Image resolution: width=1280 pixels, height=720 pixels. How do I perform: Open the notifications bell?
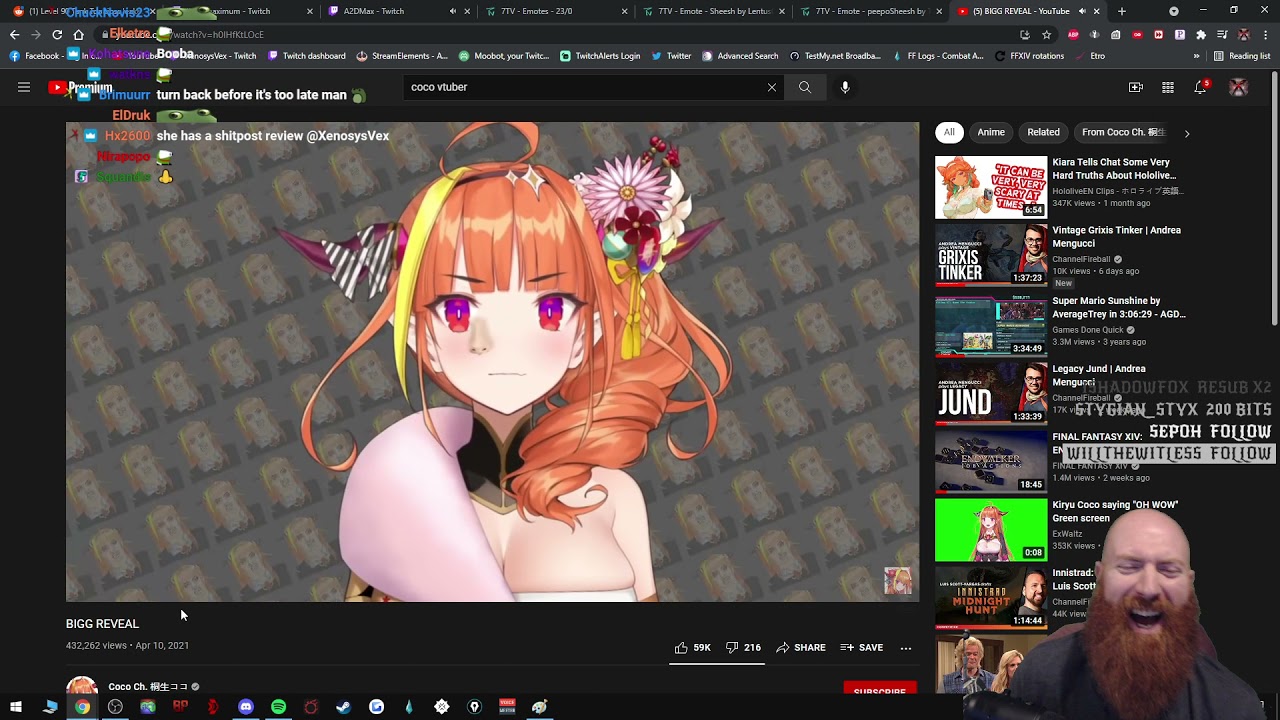1201,87
